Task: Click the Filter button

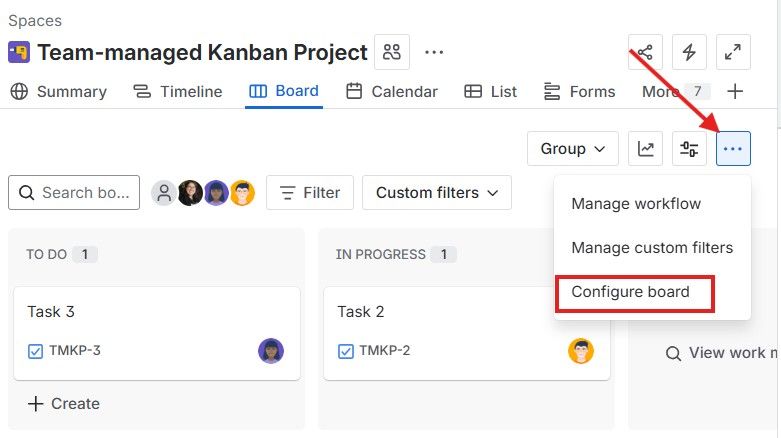Action: [x=310, y=193]
